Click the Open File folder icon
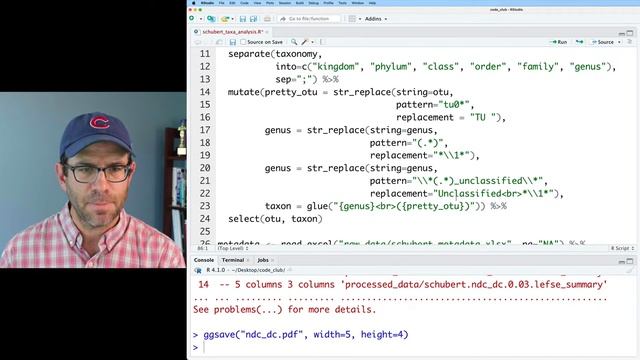This screenshot has height=360, width=640. [224, 19]
